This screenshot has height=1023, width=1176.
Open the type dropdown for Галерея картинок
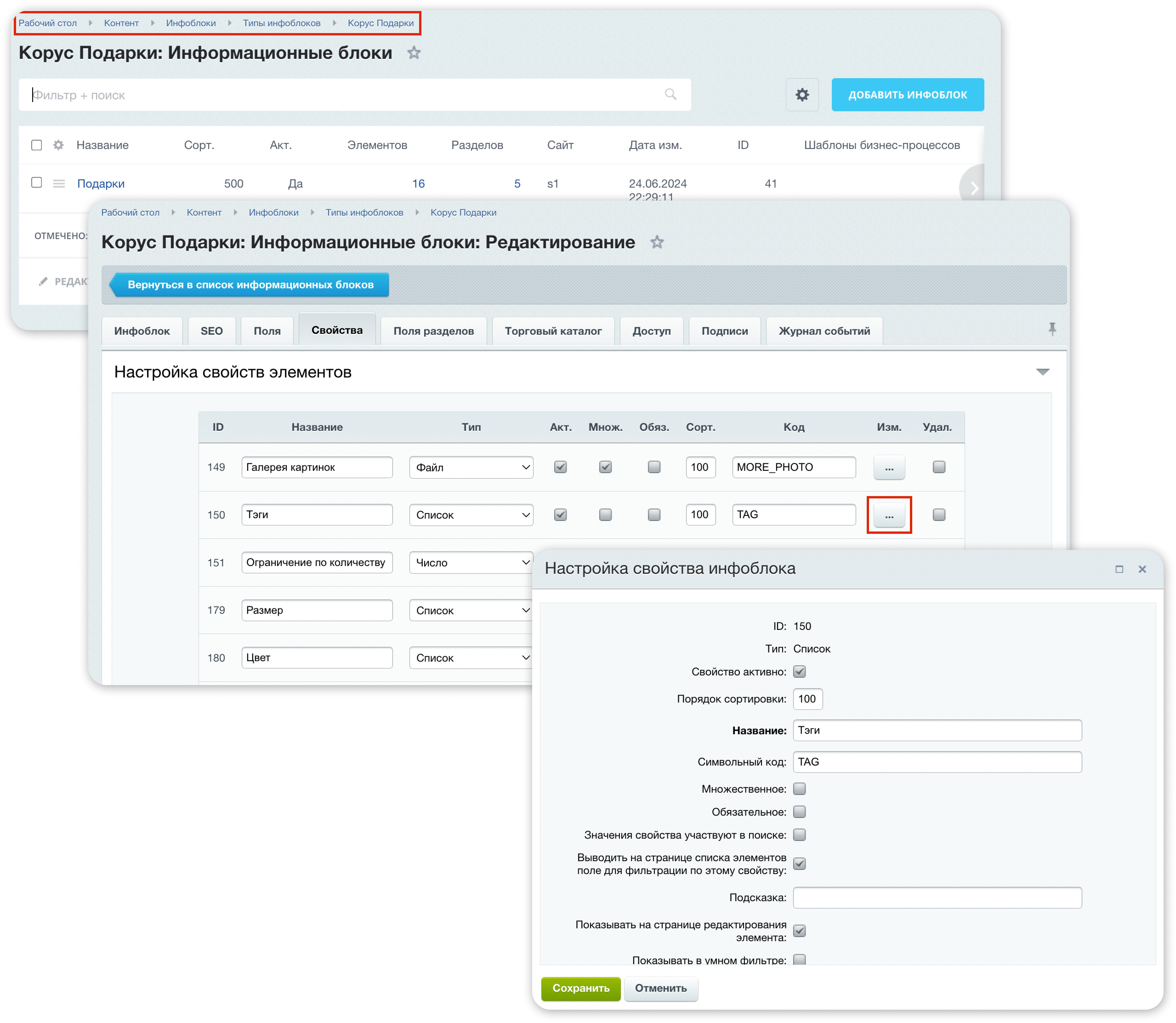click(x=471, y=468)
